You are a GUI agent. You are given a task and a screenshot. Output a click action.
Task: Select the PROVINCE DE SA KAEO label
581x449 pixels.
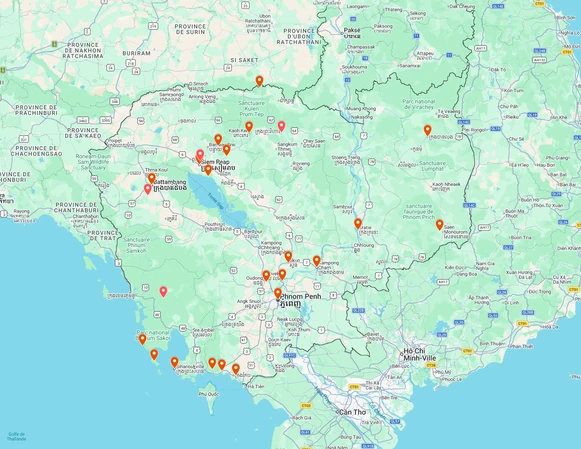click(82, 133)
